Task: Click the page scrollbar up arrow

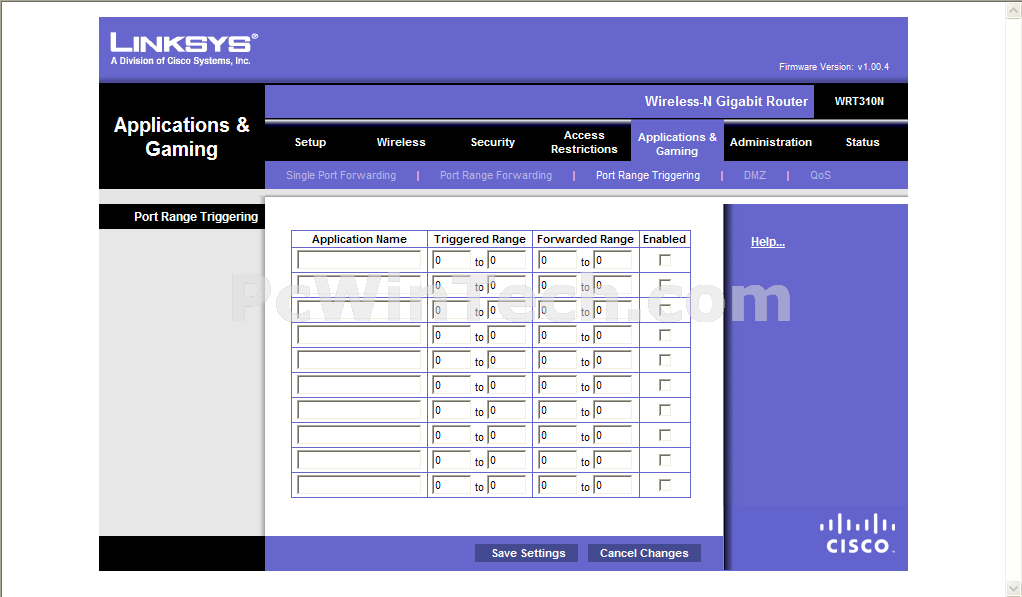Action: point(1014,10)
